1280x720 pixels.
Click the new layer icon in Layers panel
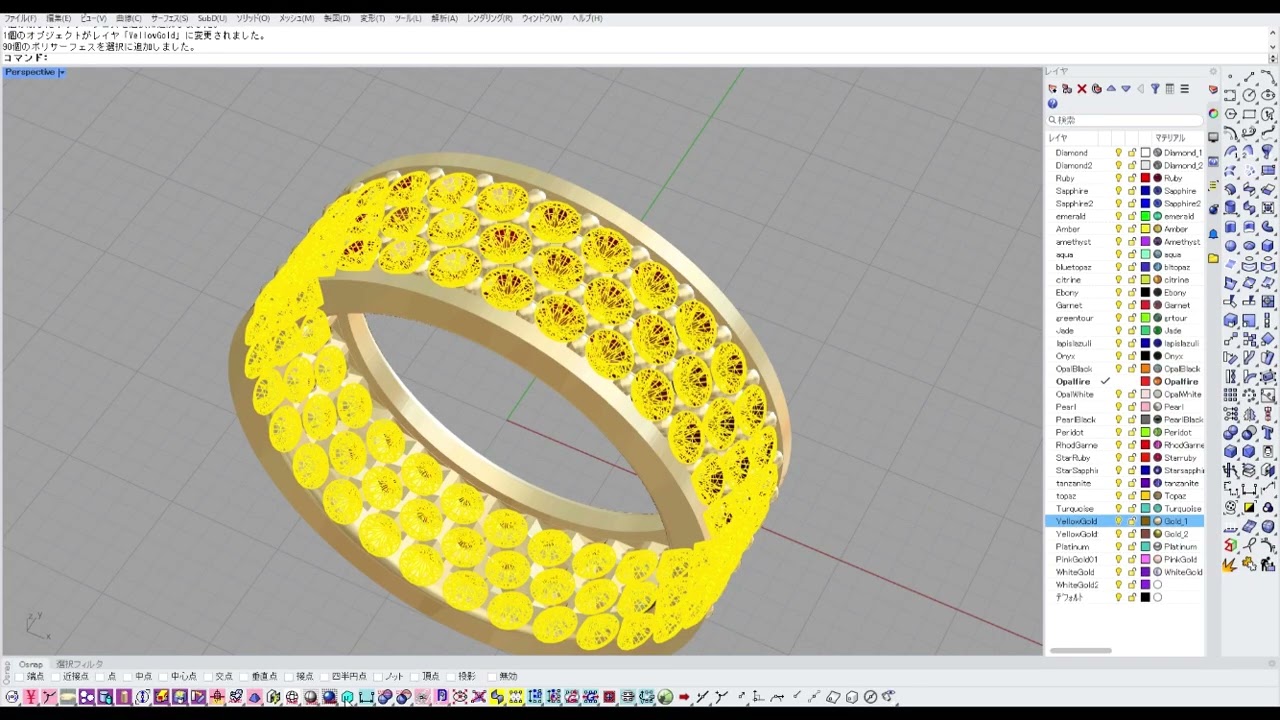pos(1052,89)
